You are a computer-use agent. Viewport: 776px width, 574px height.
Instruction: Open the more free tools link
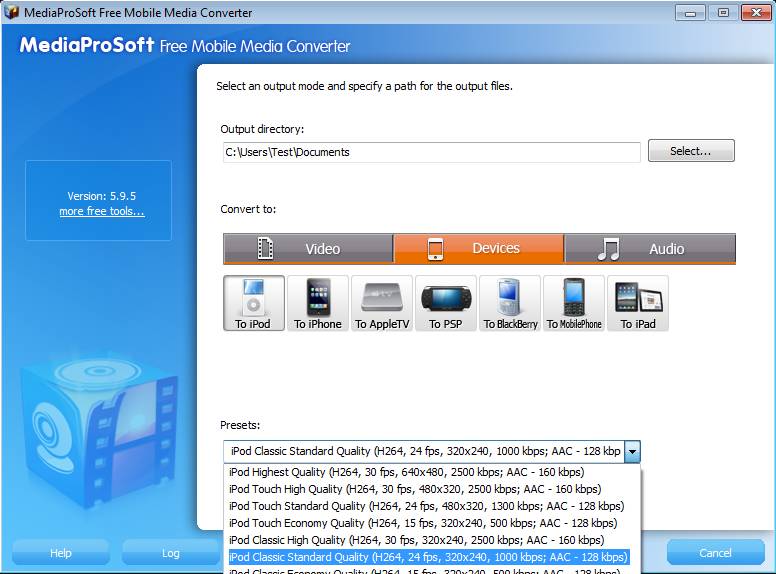(x=101, y=211)
